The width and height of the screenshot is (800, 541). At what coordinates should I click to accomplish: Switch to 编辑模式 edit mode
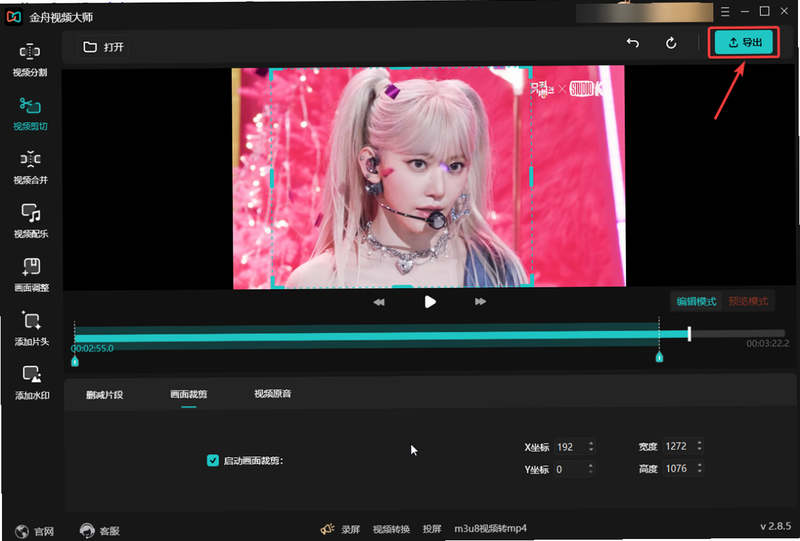[696, 301]
